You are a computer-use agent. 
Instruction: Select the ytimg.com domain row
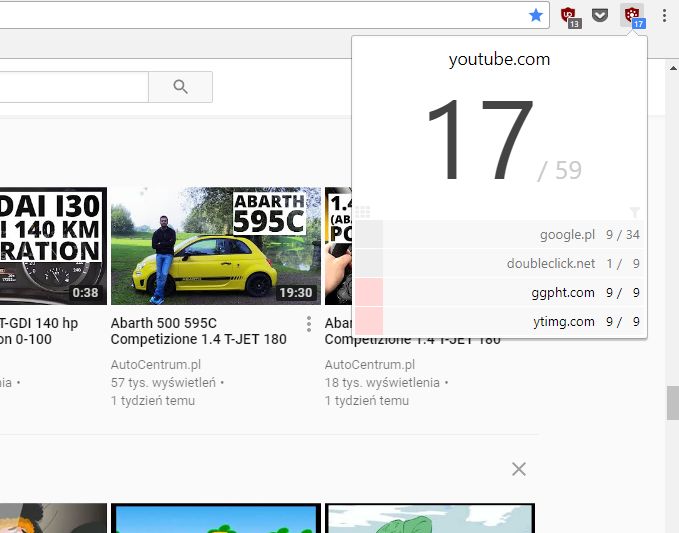click(x=514, y=321)
